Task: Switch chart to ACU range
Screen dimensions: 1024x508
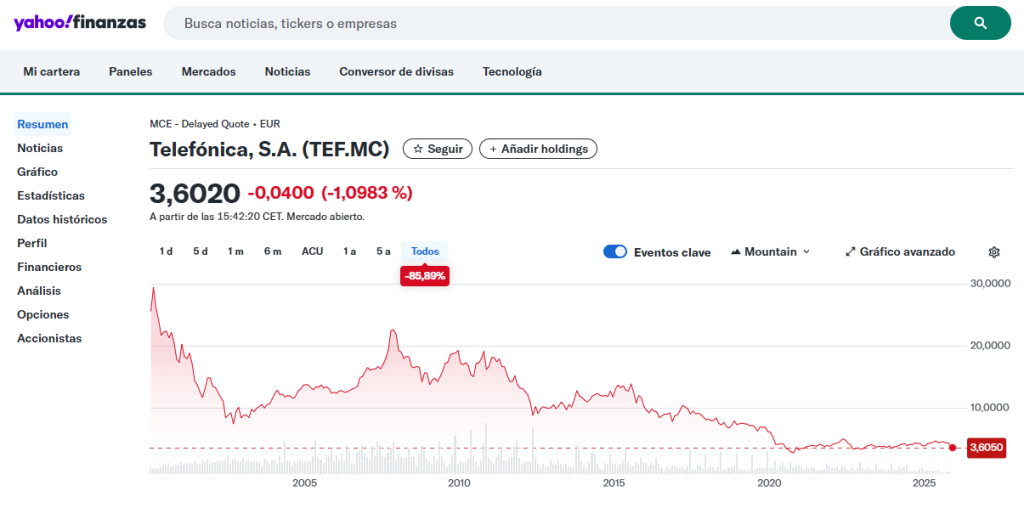Action: (312, 251)
